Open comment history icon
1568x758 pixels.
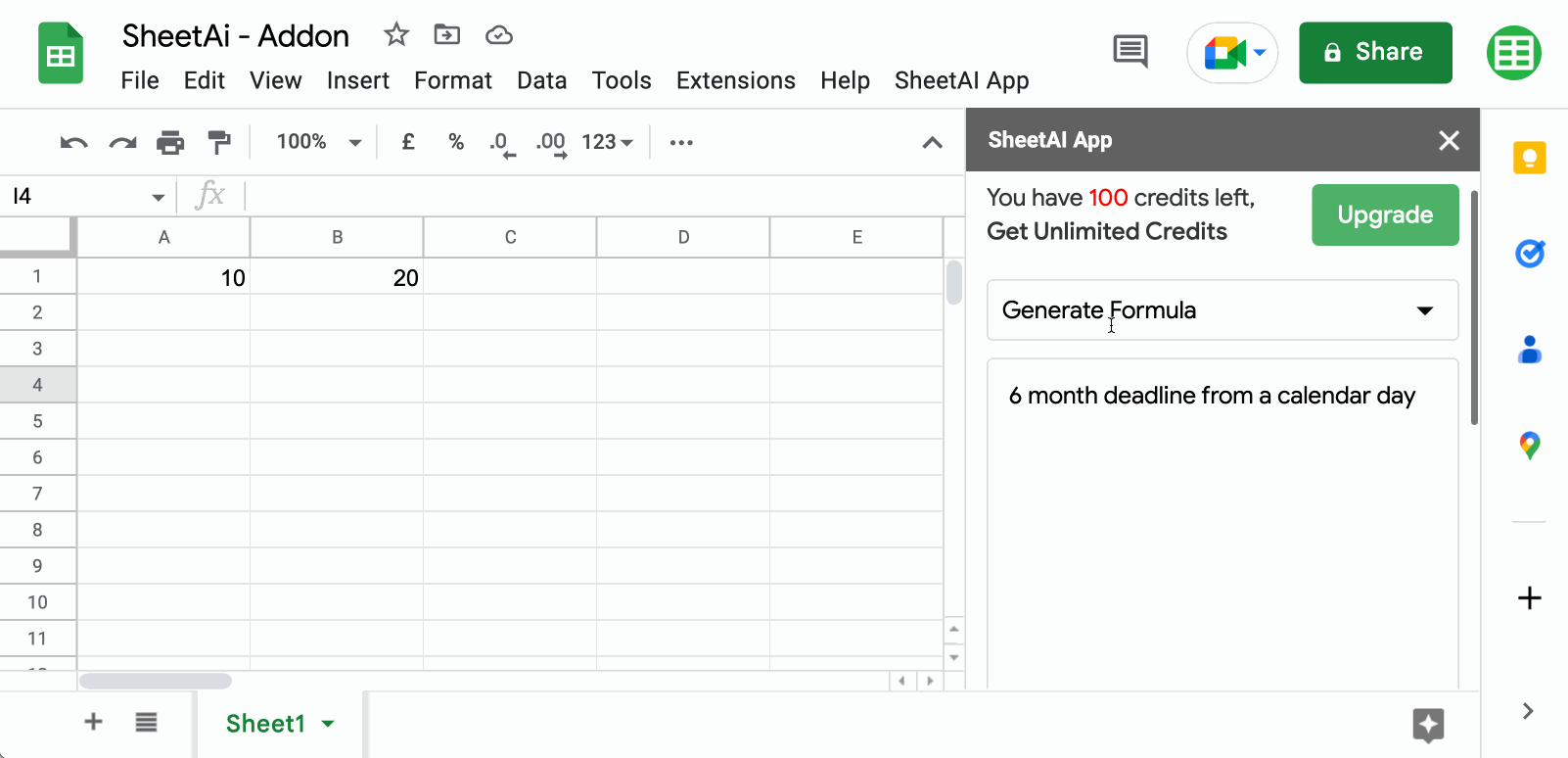(x=1130, y=51)
